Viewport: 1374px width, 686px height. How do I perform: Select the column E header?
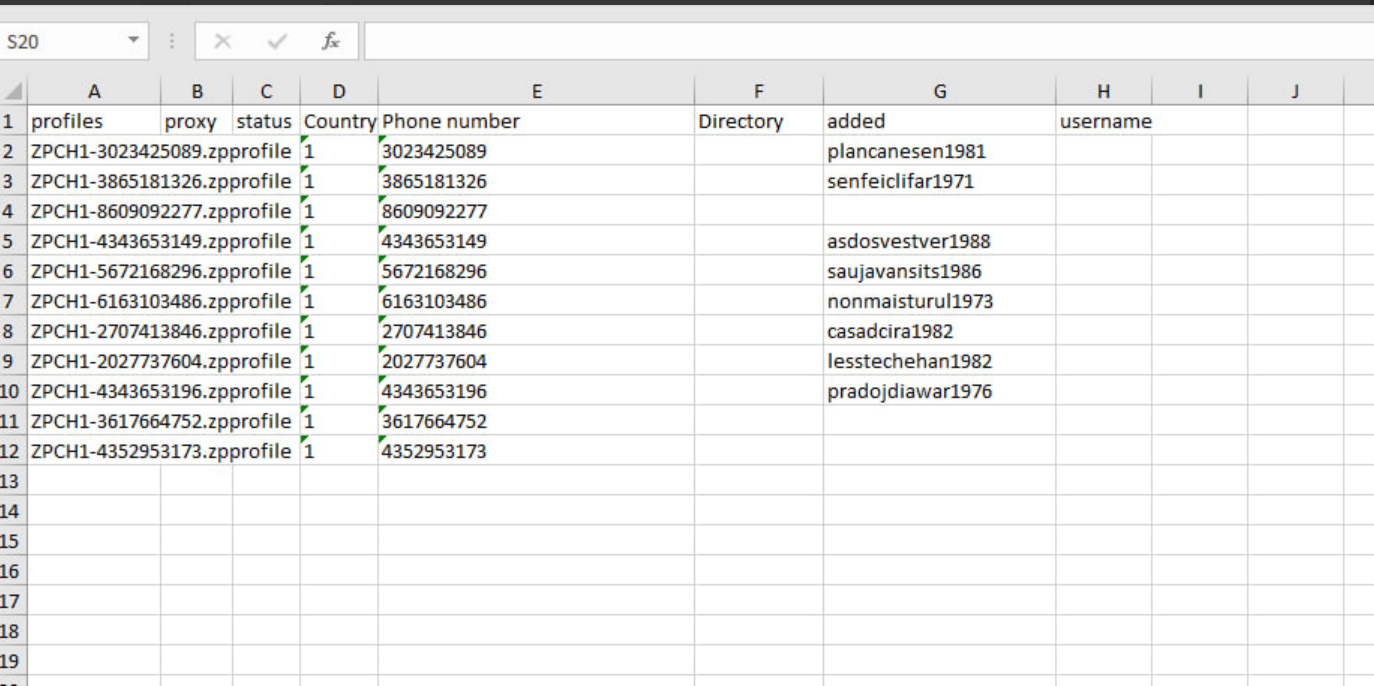click(536, 92)
